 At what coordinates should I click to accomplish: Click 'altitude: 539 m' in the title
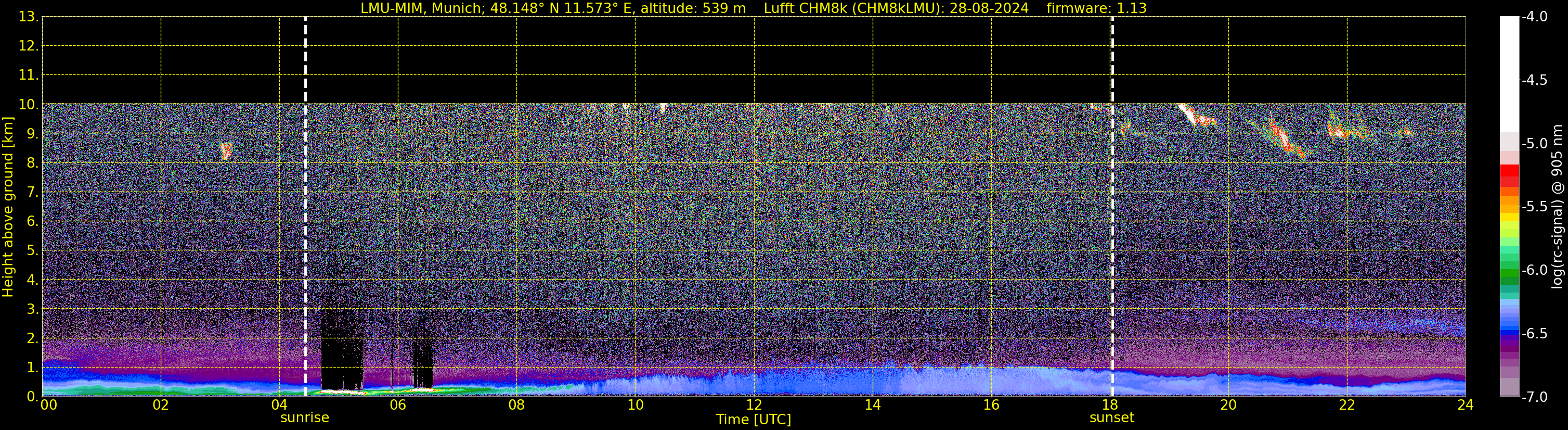[x=693, y=8]
